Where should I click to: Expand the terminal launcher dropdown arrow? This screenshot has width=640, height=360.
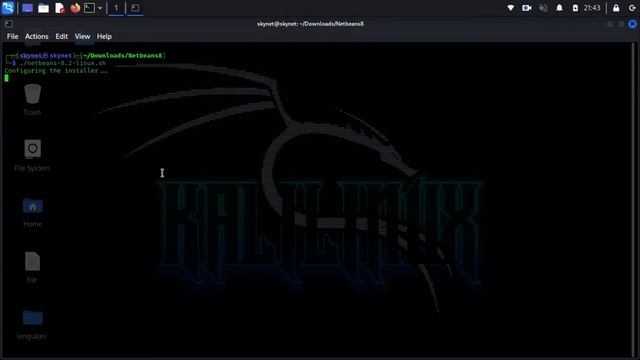click(100, 8)
